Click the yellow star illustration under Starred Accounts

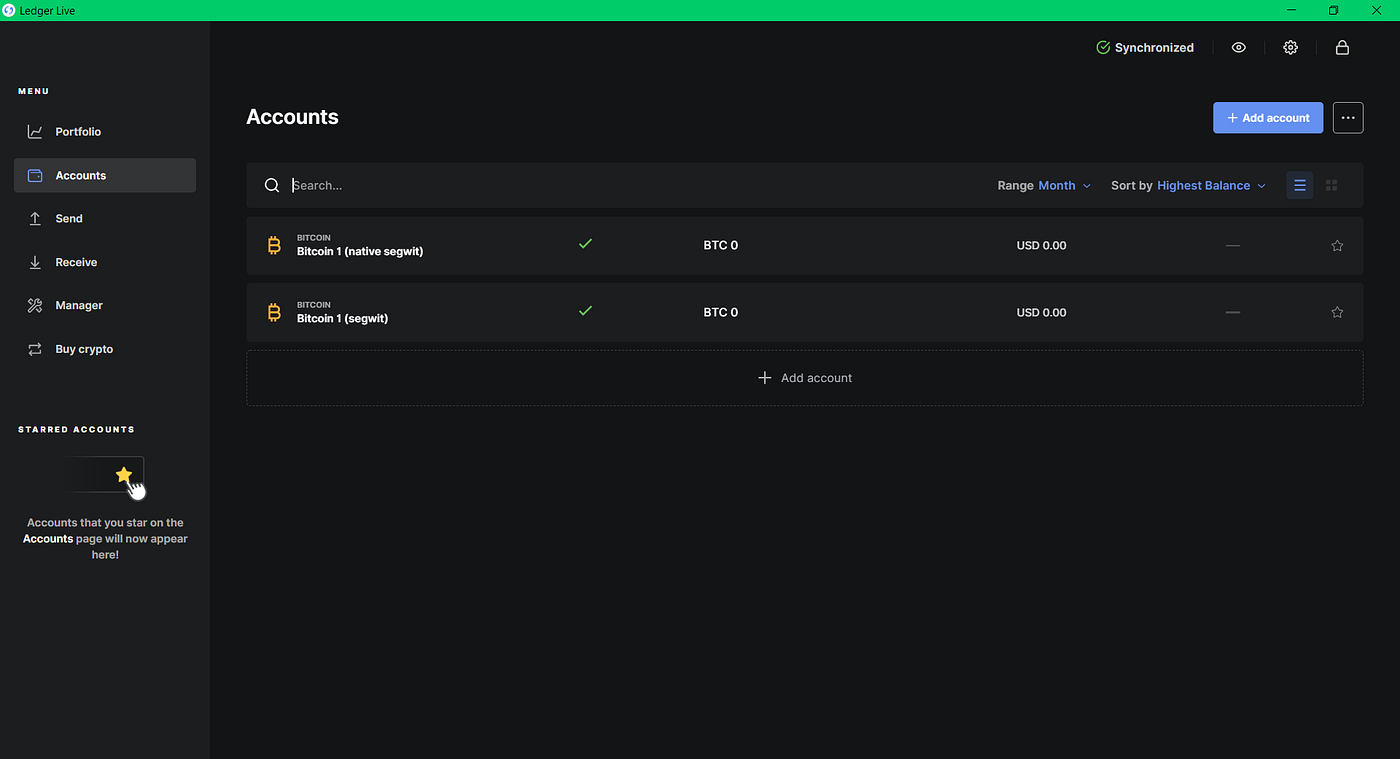tap(124, 475)
